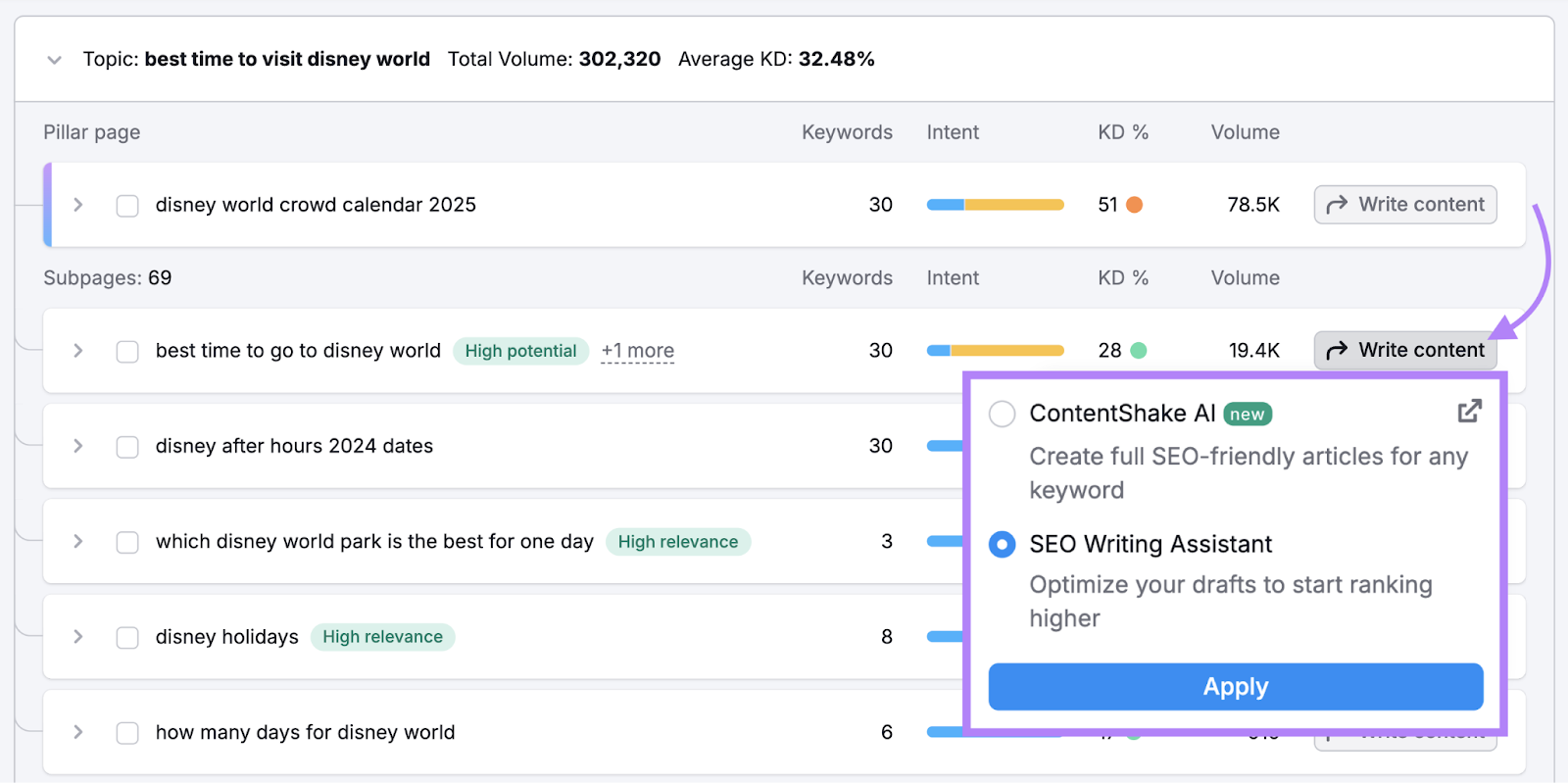Click KD % column header in Pillar page row

(x=1123, y=132)
